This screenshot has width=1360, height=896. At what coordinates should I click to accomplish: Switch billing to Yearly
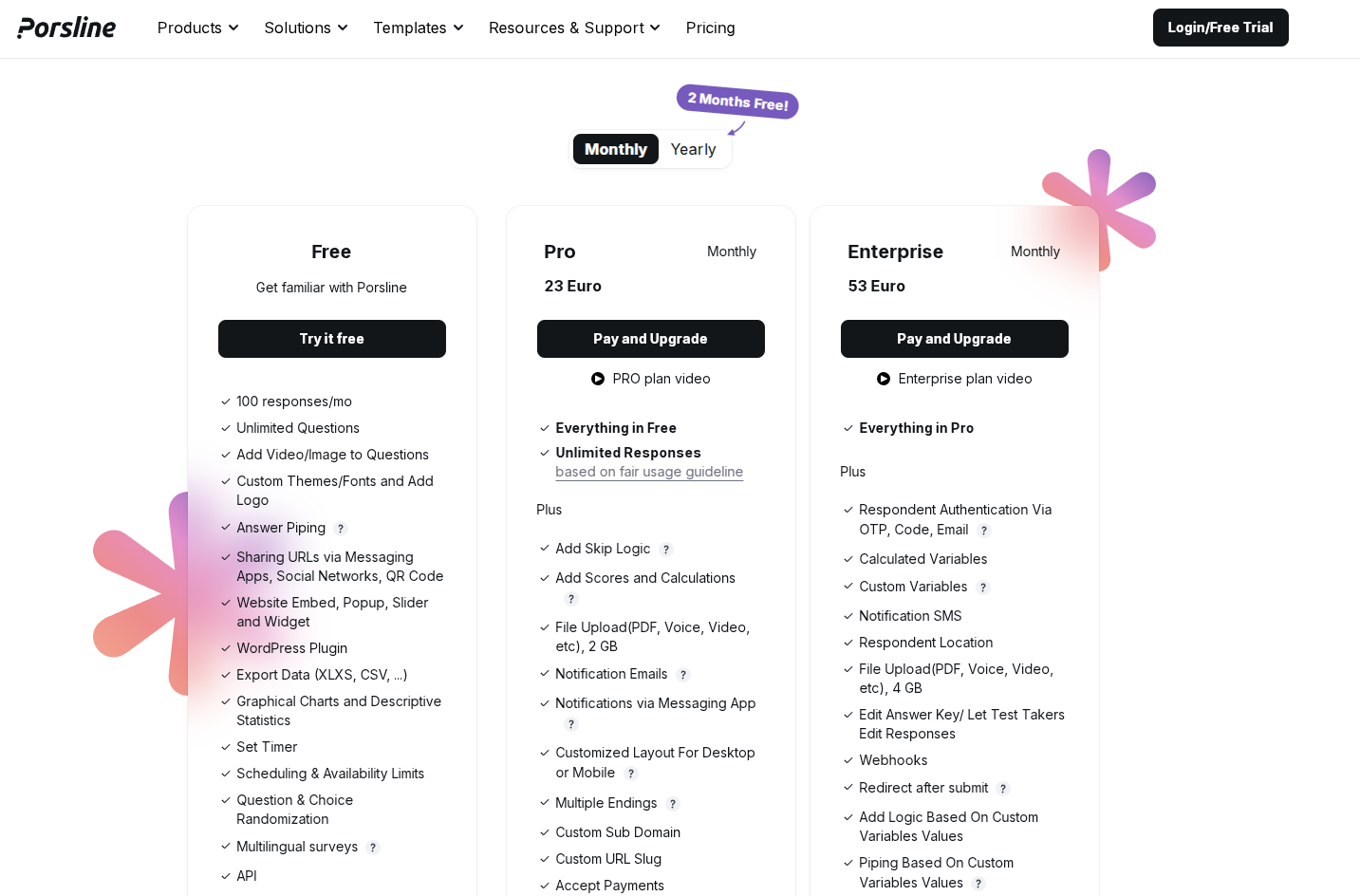point(693,149)
